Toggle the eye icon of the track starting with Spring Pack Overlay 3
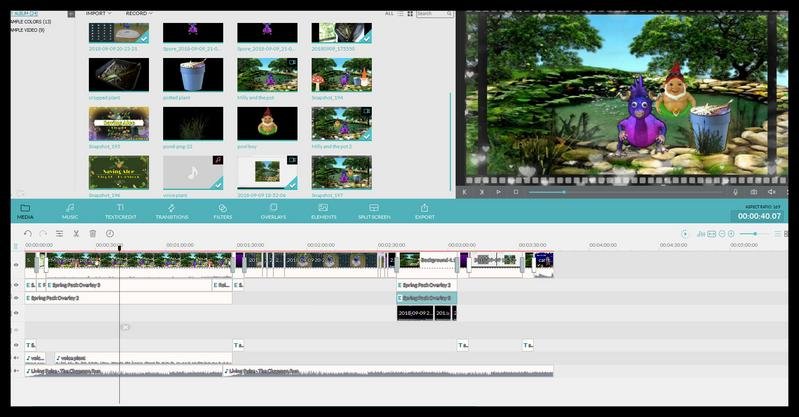This screenshot has height=417, width=799. [x=16, y=298]
